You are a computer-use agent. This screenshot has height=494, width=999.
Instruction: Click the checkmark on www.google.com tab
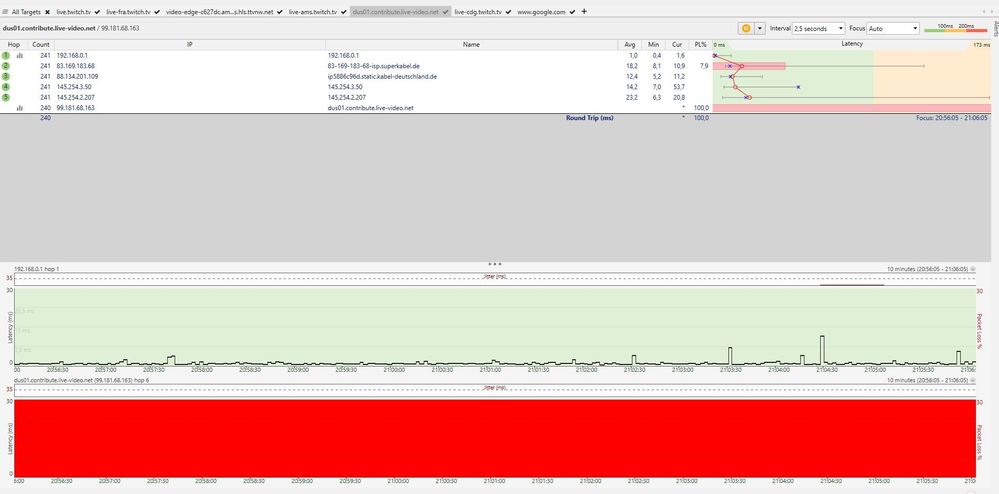(573, 11)
